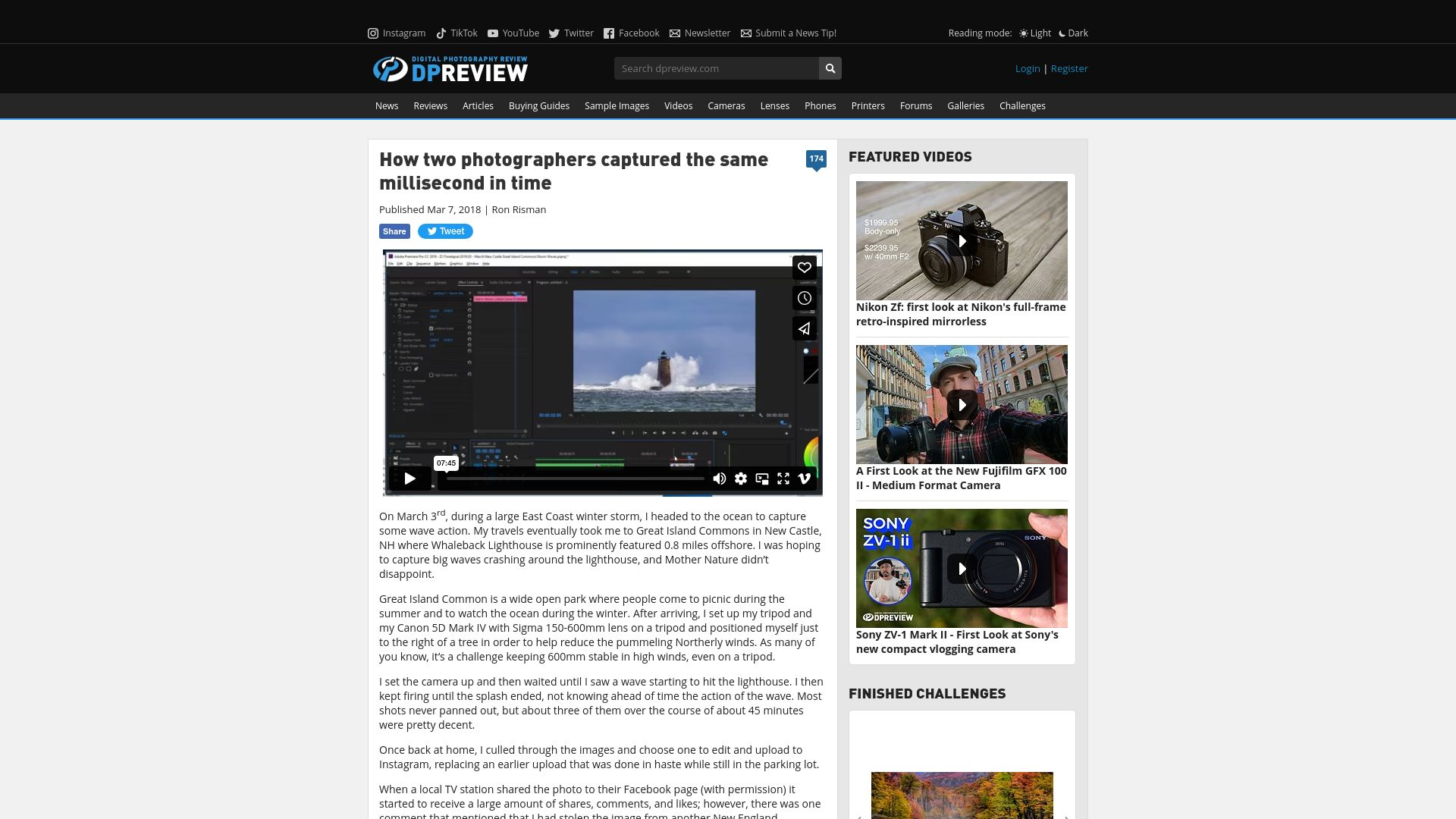This screenshot has width=1456, height=819.
Task: Open DPReview Twitter link
Action: click(571, 33)
